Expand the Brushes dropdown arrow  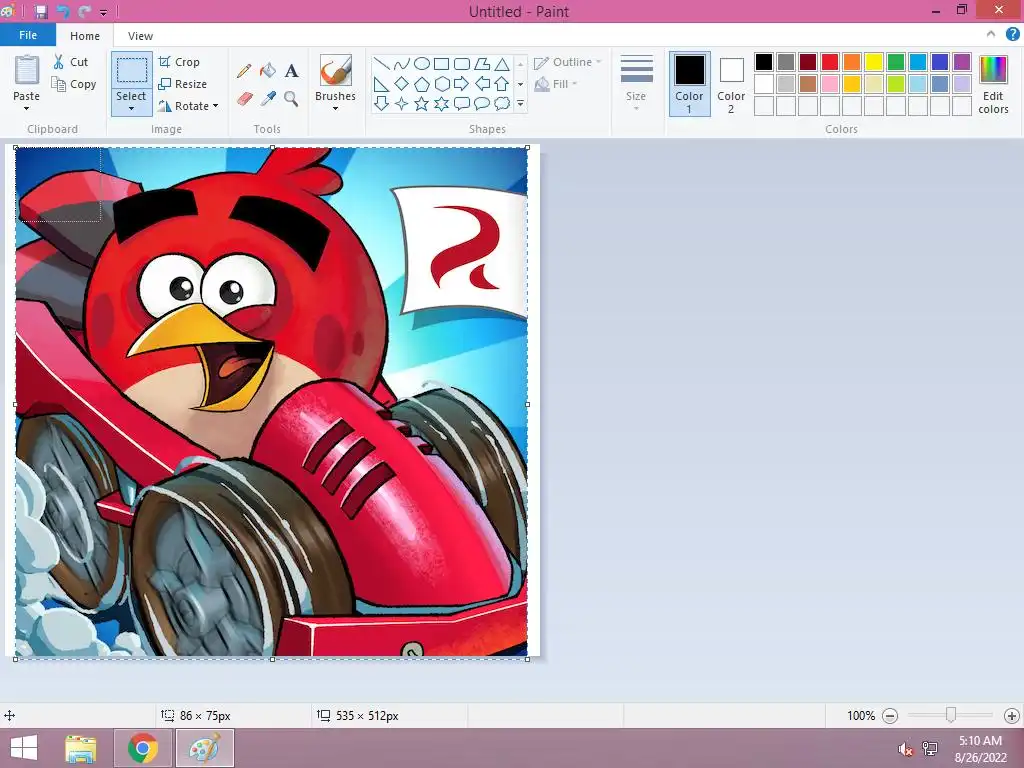[x=336, y=108]
